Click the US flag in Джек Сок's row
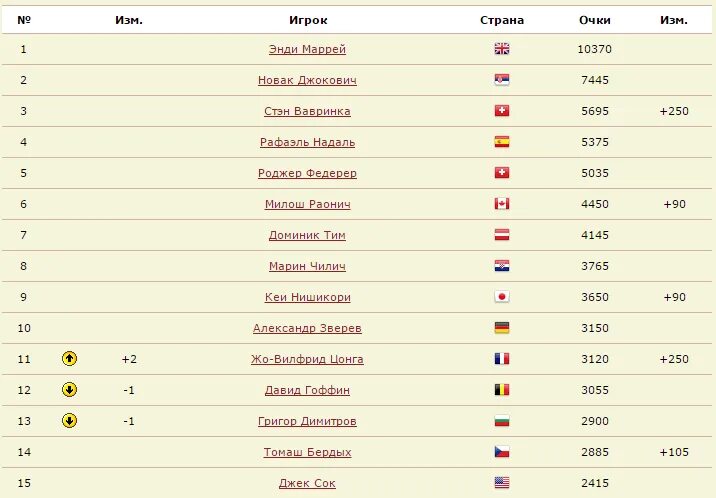 pos(502,483)
